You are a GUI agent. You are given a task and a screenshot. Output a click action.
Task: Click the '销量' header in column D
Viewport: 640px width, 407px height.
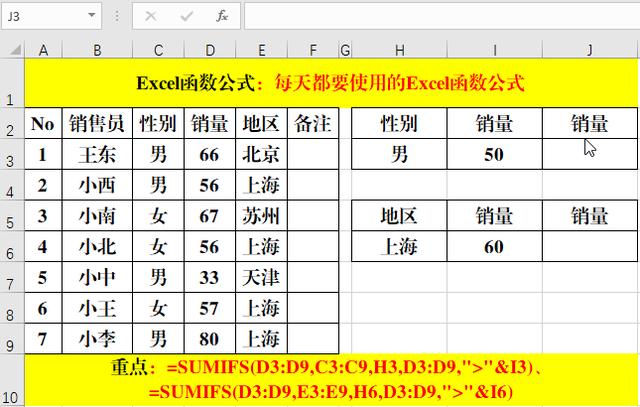pyautogui.click(x=210, y=123)
